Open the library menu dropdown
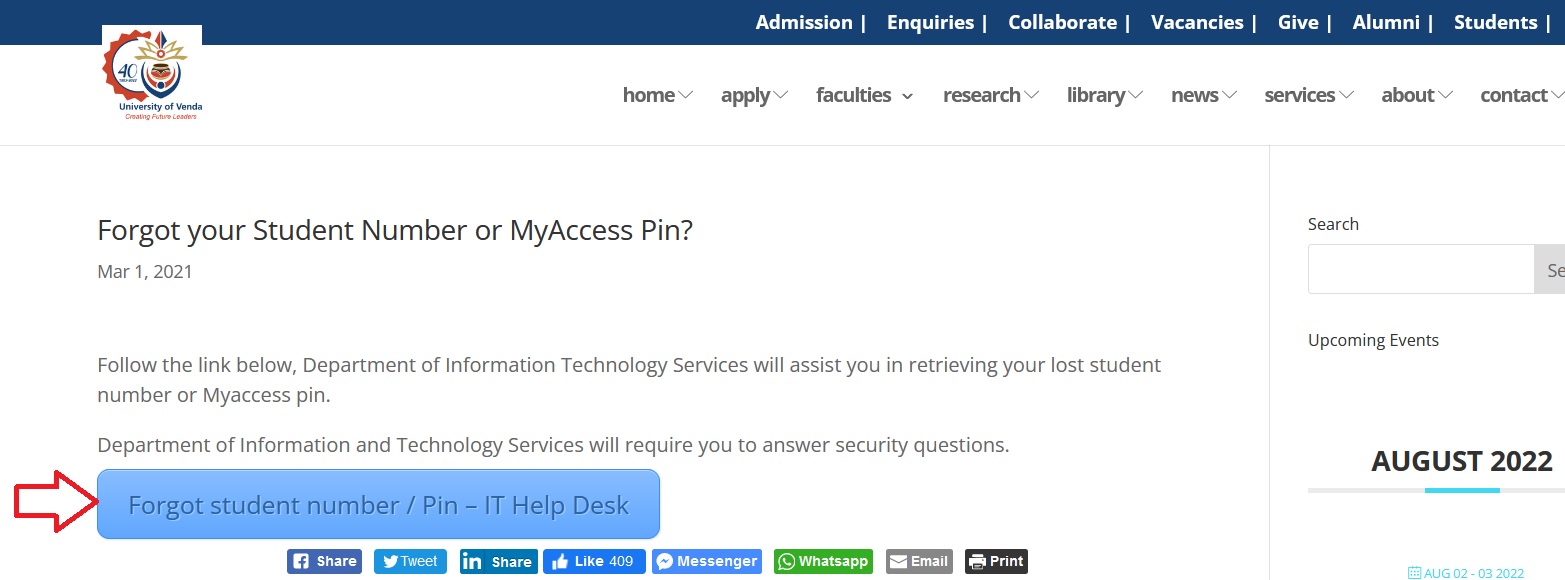 click(1104, 95)
